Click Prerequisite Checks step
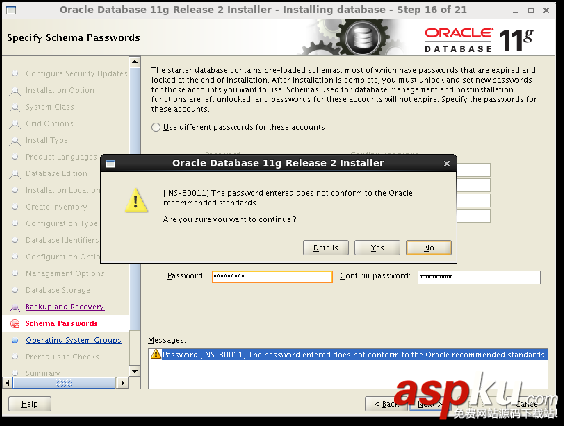Screen dimensions: 564x426 (x=62, y=357)
